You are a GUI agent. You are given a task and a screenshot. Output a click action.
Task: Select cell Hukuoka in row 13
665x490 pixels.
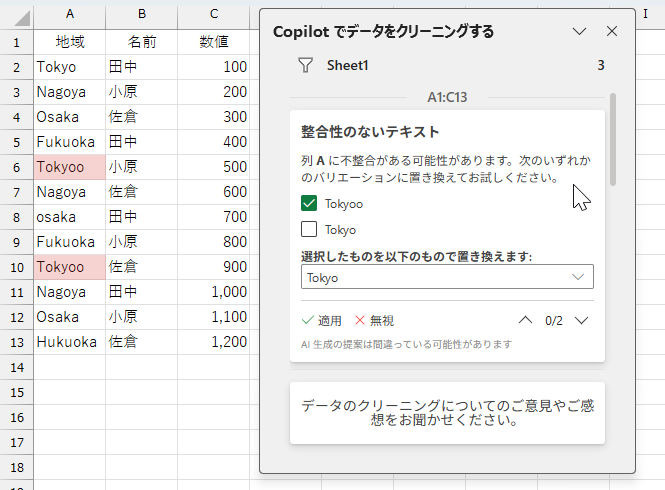tap(70, 342)
